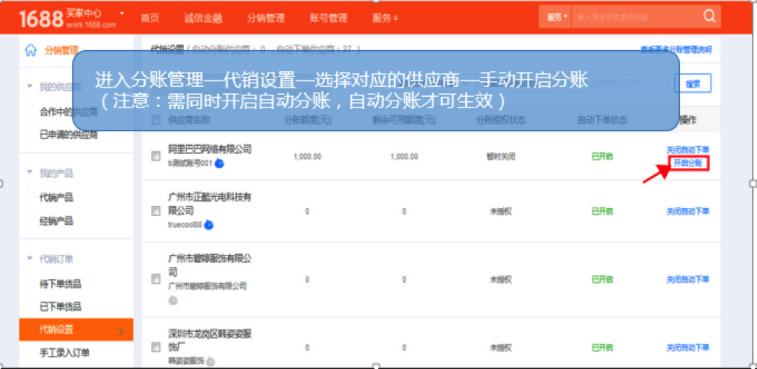The height and width of the screenshot is (369, 757).
Task: Click supplier name 深圳市龙岗区韩姿姿服饰厂
Action: point(210,340)
